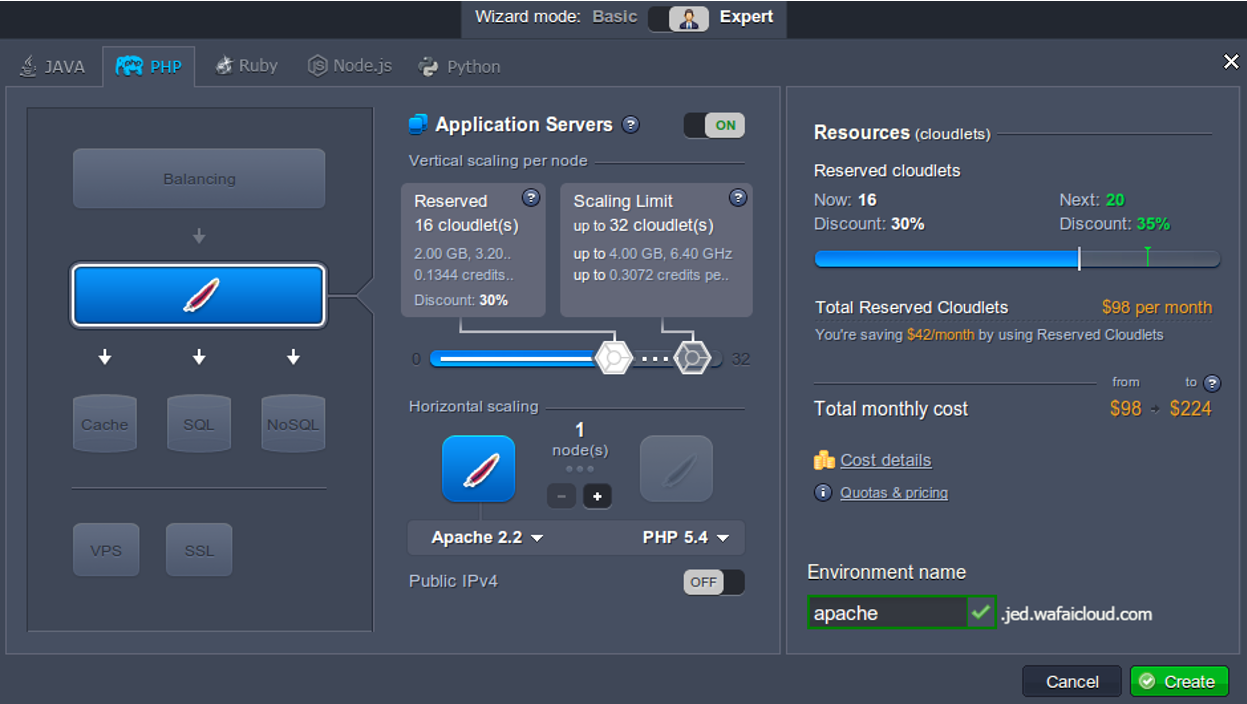Open the Ruby tab
The image size is (1247, 704).
(246, 66)
